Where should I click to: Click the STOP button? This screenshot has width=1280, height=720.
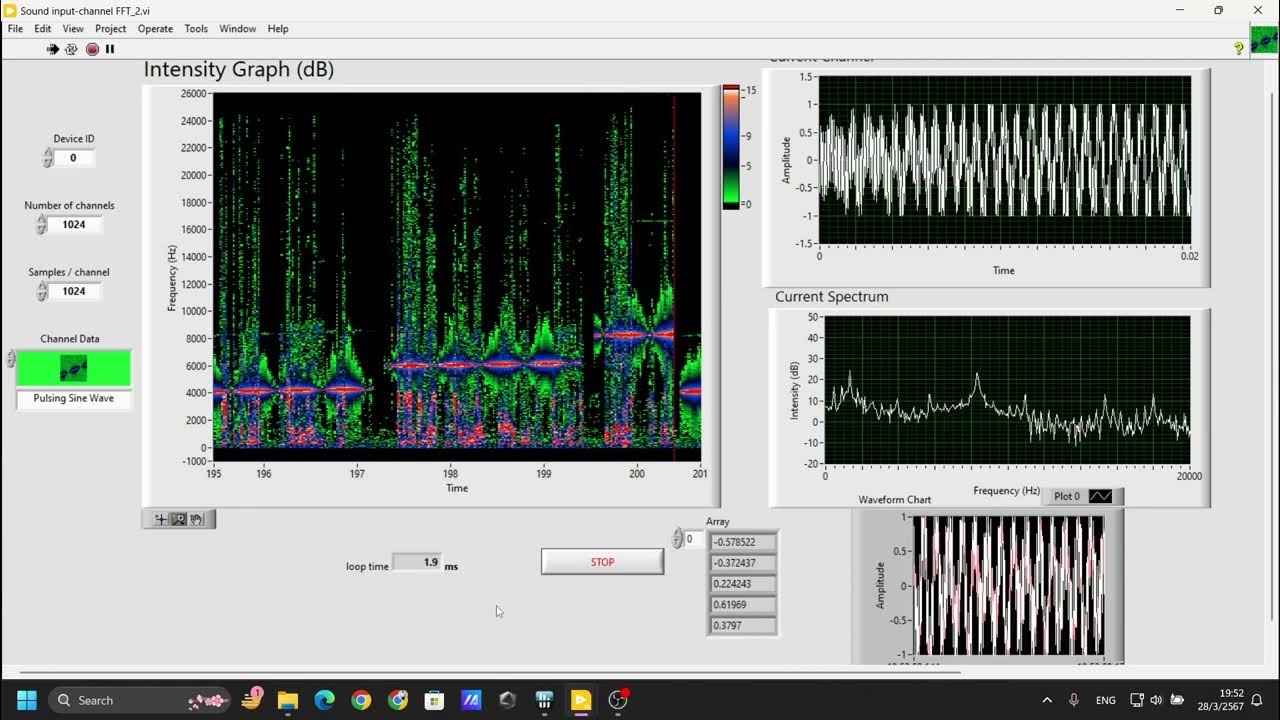pyautogui.click(x=602, y=562)
